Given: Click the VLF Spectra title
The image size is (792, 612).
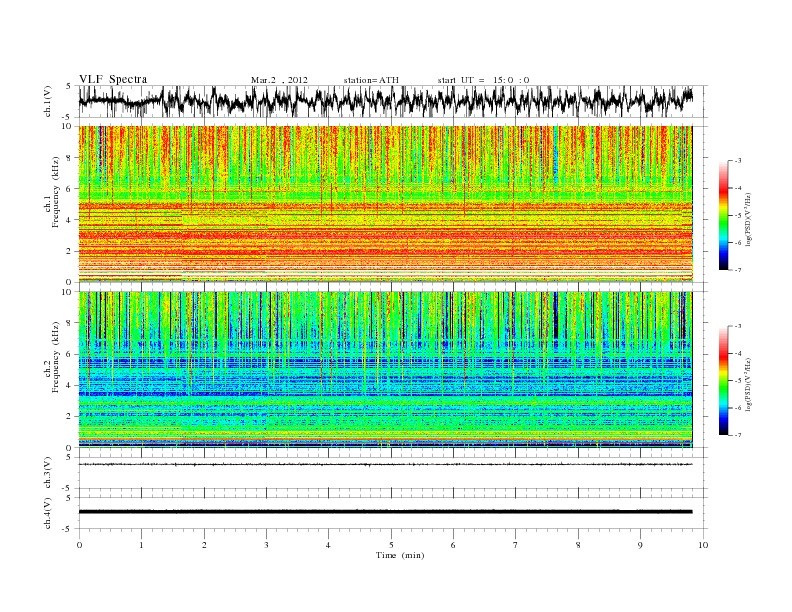Looking at the screenshot, I should coord(113,79).
